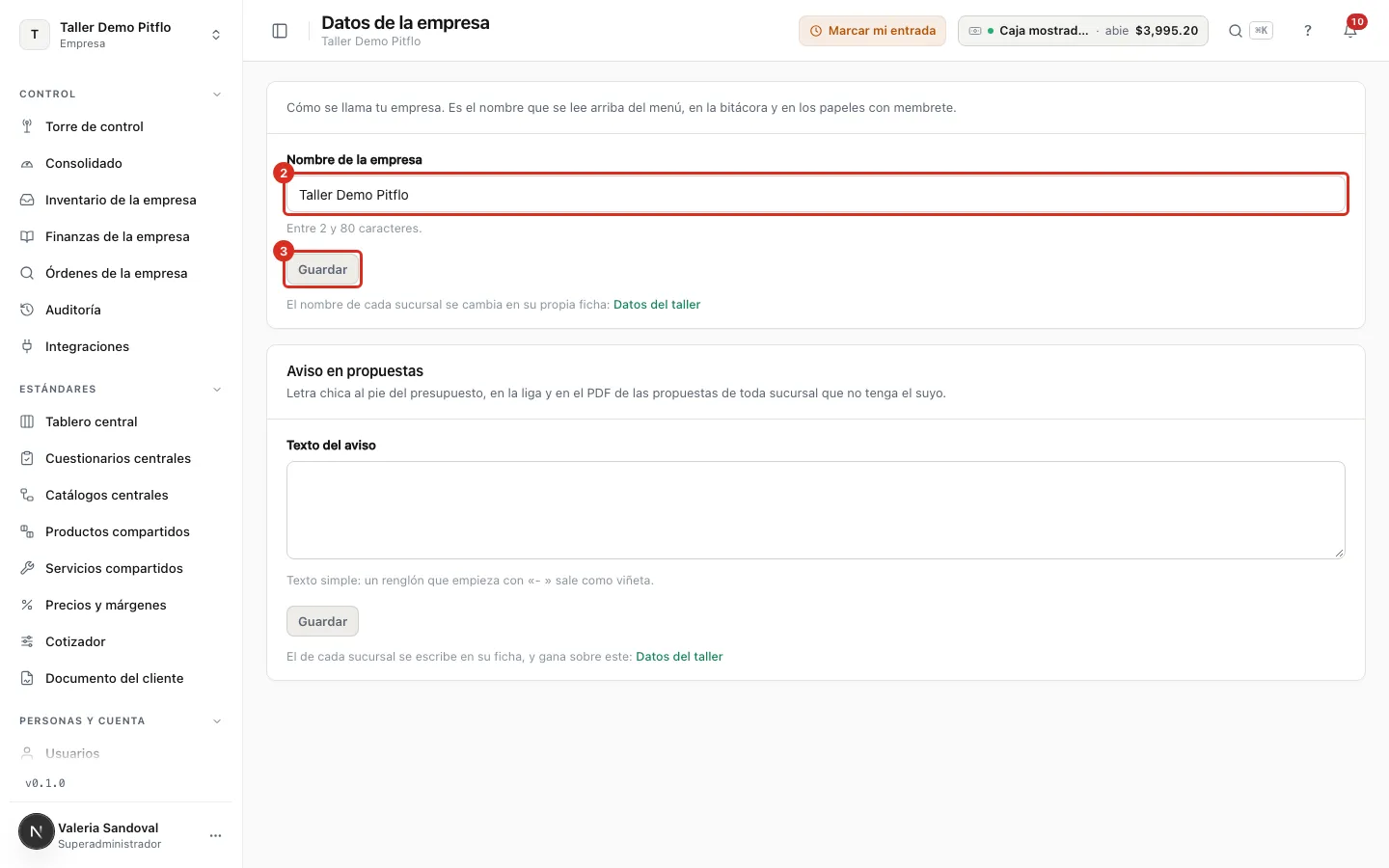Click the Aviso en propuestas heading

pos(355,371)
